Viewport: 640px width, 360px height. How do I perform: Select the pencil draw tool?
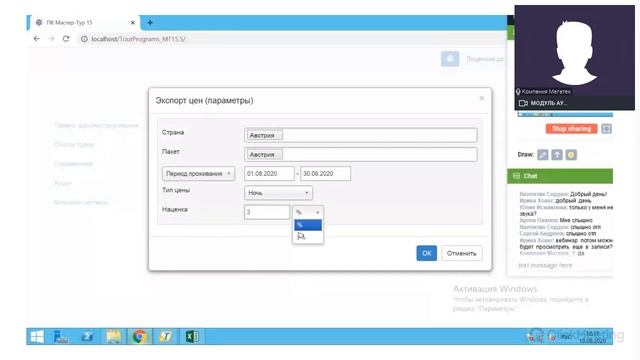(x=542, y=155)
